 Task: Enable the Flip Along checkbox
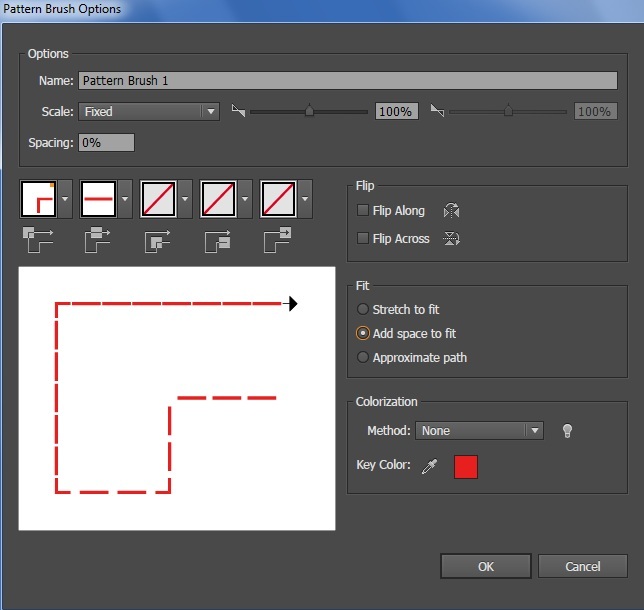pos(363,211)
